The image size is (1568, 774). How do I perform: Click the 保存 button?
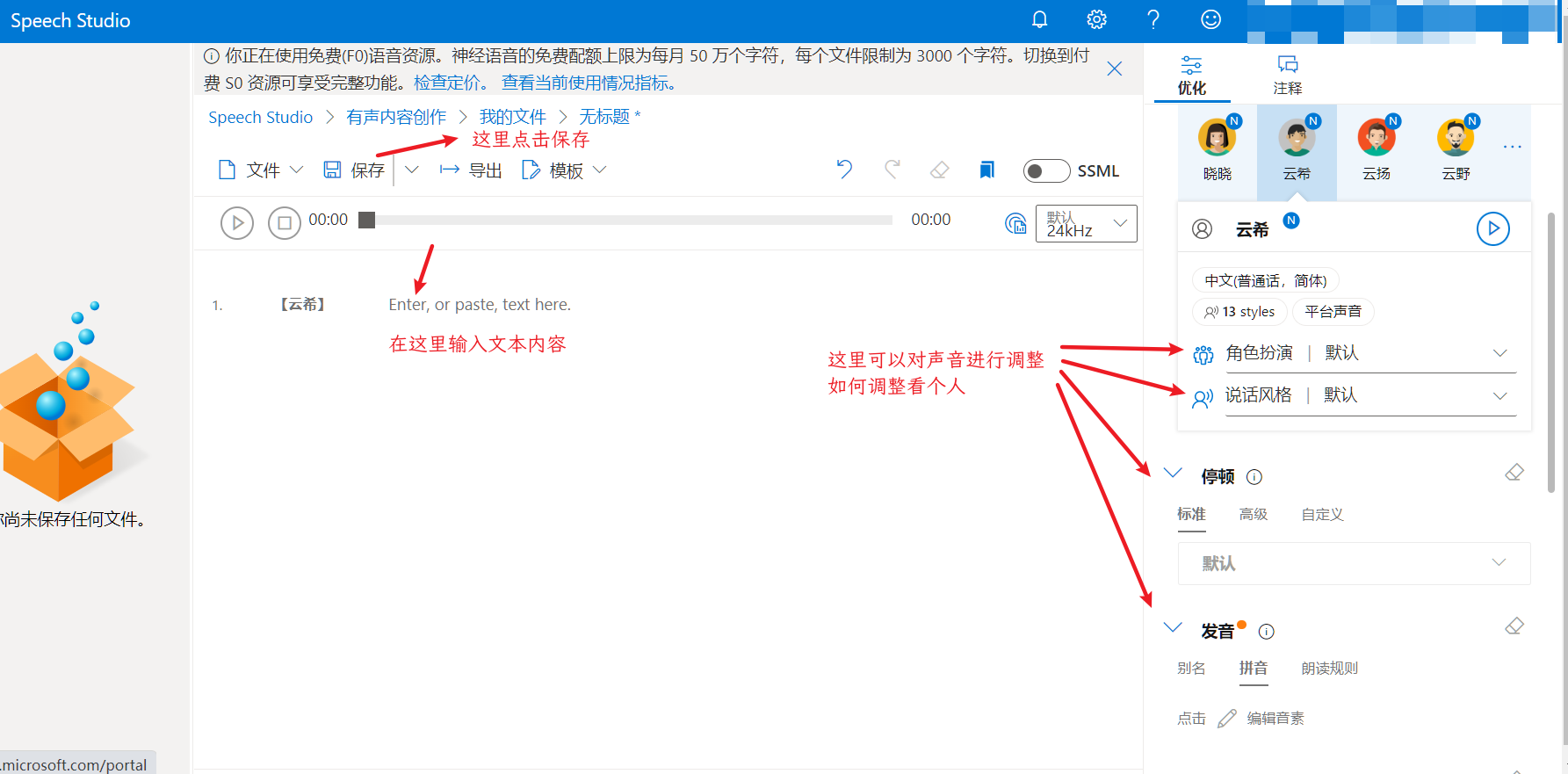(x=354, y=170)
